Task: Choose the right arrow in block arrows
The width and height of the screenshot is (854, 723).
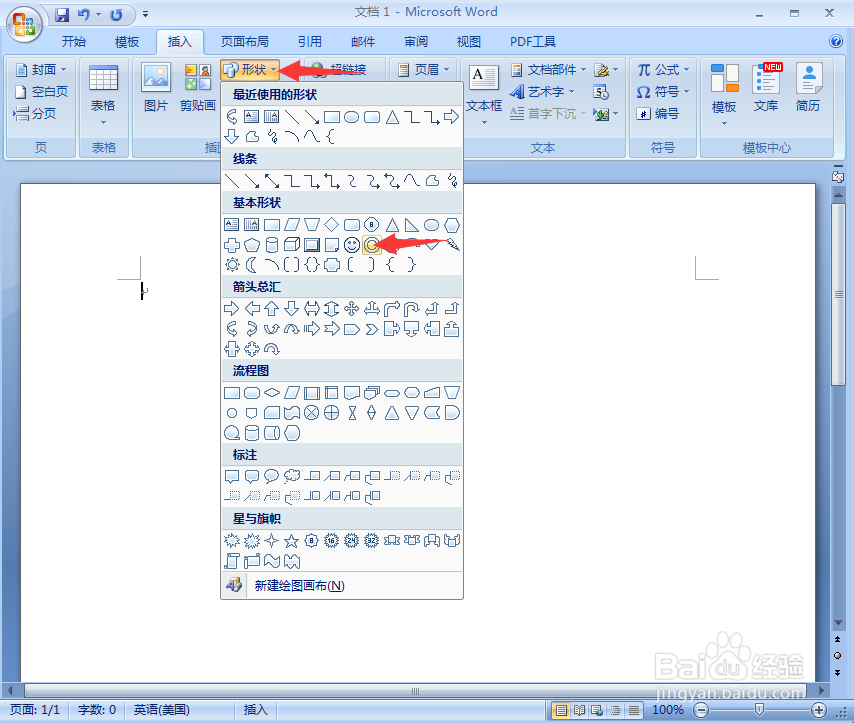Action: [x=232, y=309]
